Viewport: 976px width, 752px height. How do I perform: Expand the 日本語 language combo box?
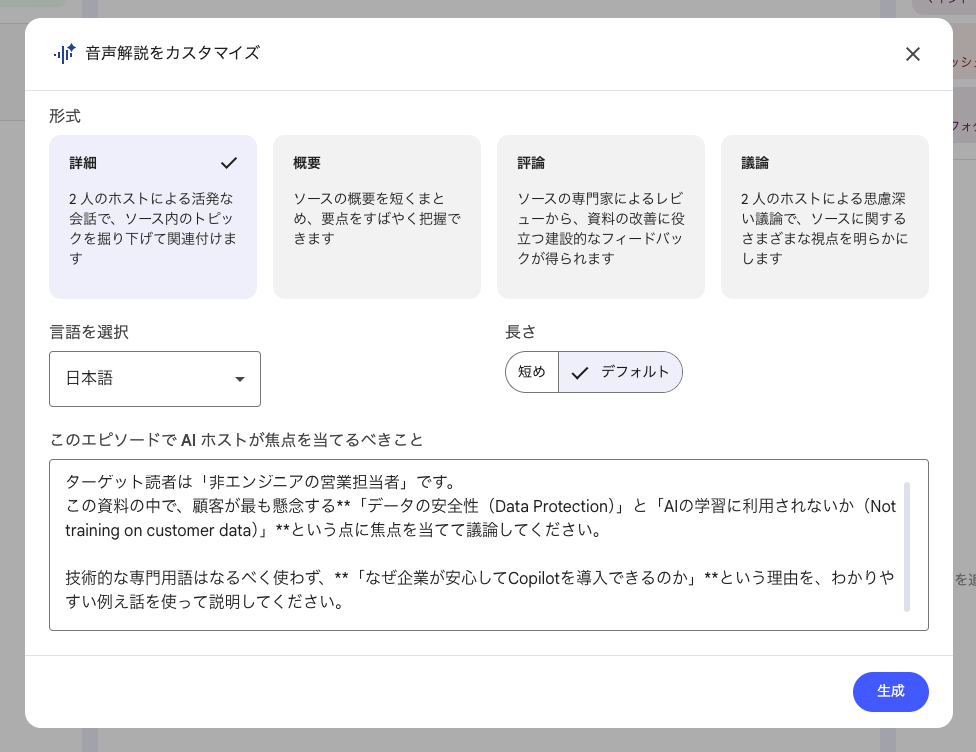click(155, 379)
